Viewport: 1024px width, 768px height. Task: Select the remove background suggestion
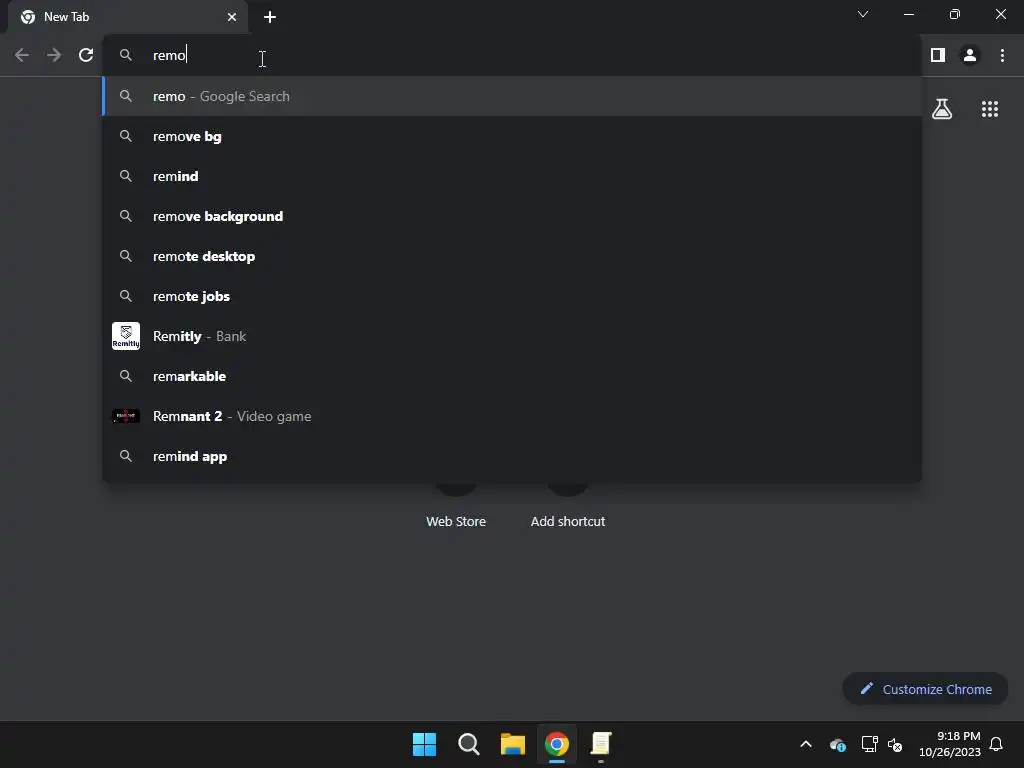click(x=512, y=216)
